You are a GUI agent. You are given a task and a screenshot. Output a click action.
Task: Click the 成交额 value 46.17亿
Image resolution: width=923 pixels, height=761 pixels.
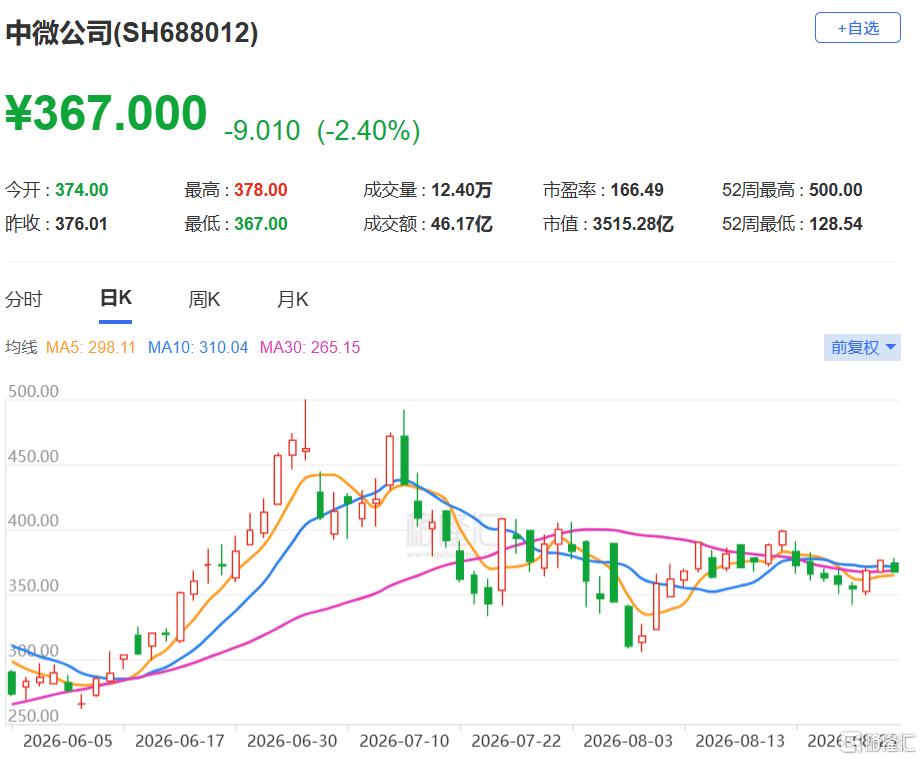(x=462, y=224)
